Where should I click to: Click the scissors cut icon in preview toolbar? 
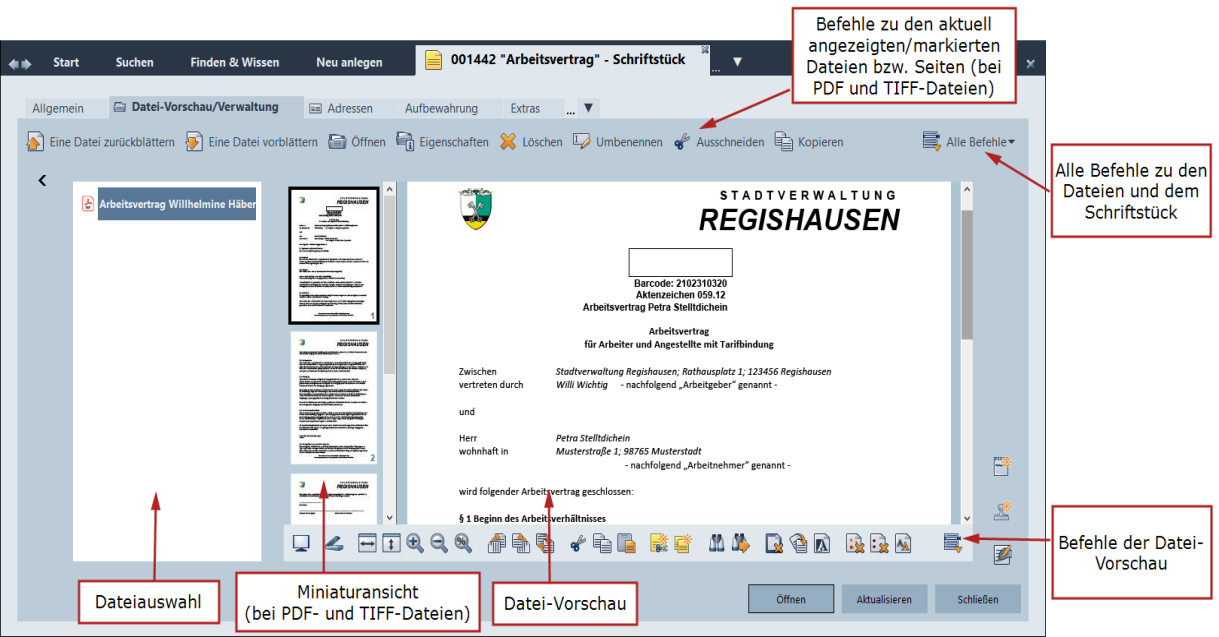(577, 544)
